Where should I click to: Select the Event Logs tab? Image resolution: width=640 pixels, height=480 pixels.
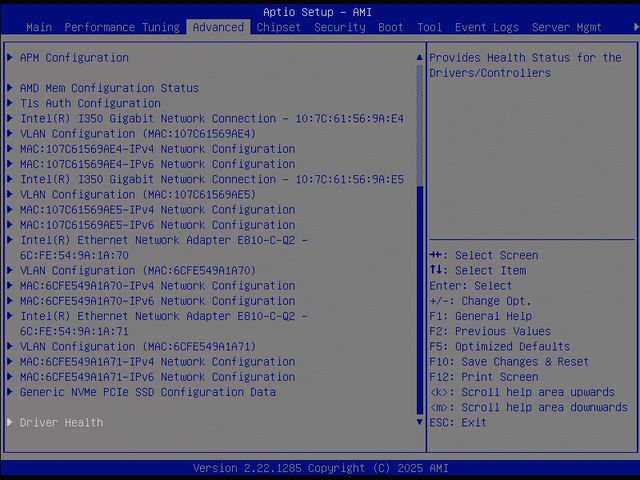pos(487,27)
